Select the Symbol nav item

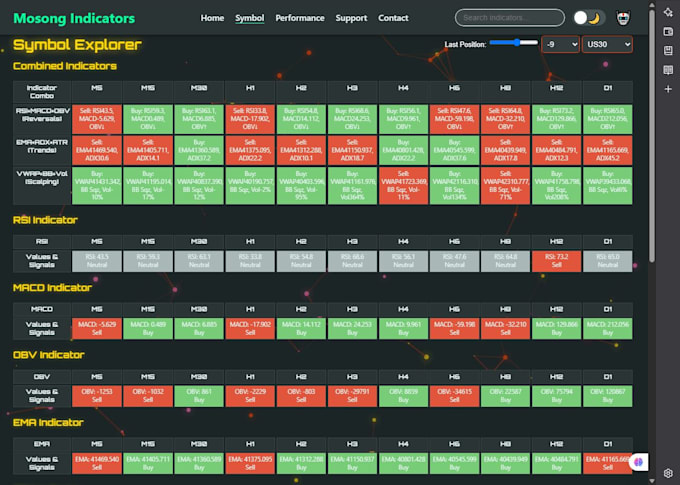tap(249, 18)
